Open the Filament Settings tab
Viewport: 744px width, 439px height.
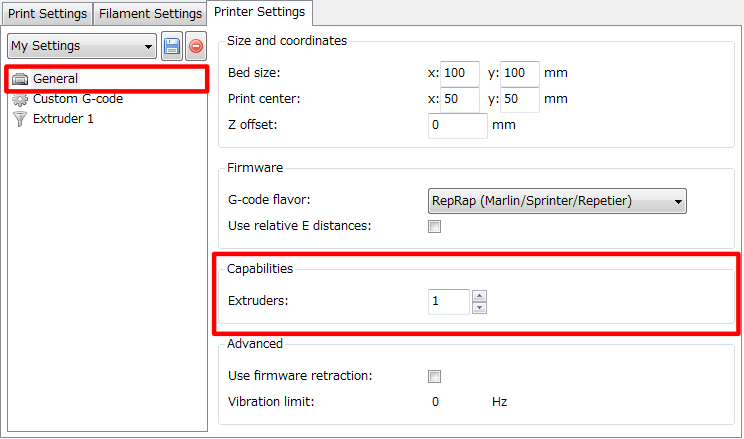[x=150, y=14]
